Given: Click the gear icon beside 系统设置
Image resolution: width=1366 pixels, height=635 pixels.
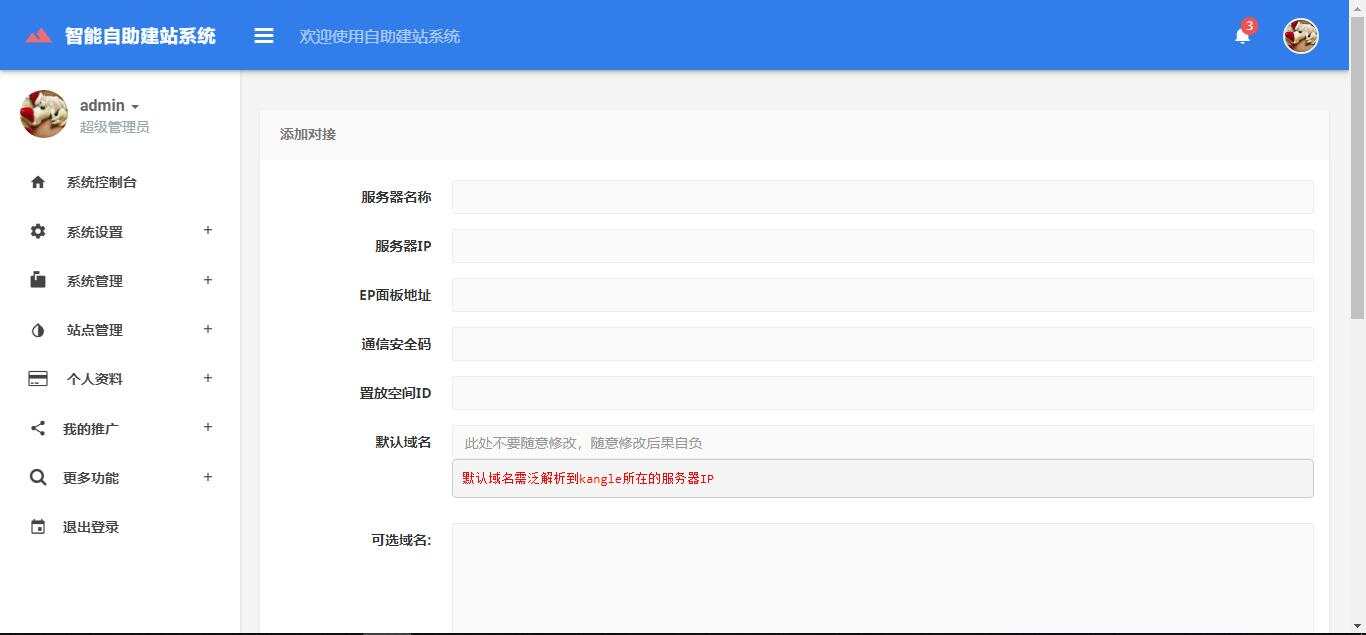Looking at the screenshot, I should [x=37, y=231].
